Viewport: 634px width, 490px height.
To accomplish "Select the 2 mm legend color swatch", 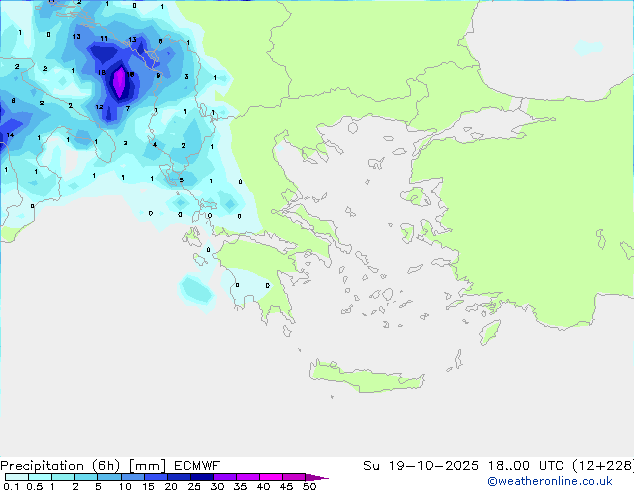I will (x=86, y=477).
